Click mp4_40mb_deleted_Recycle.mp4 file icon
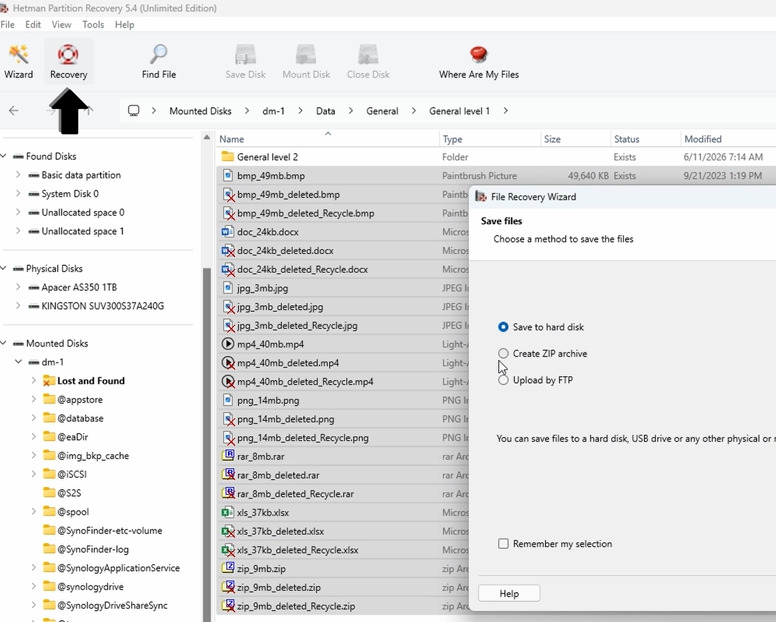 click(x=228, y=382)
